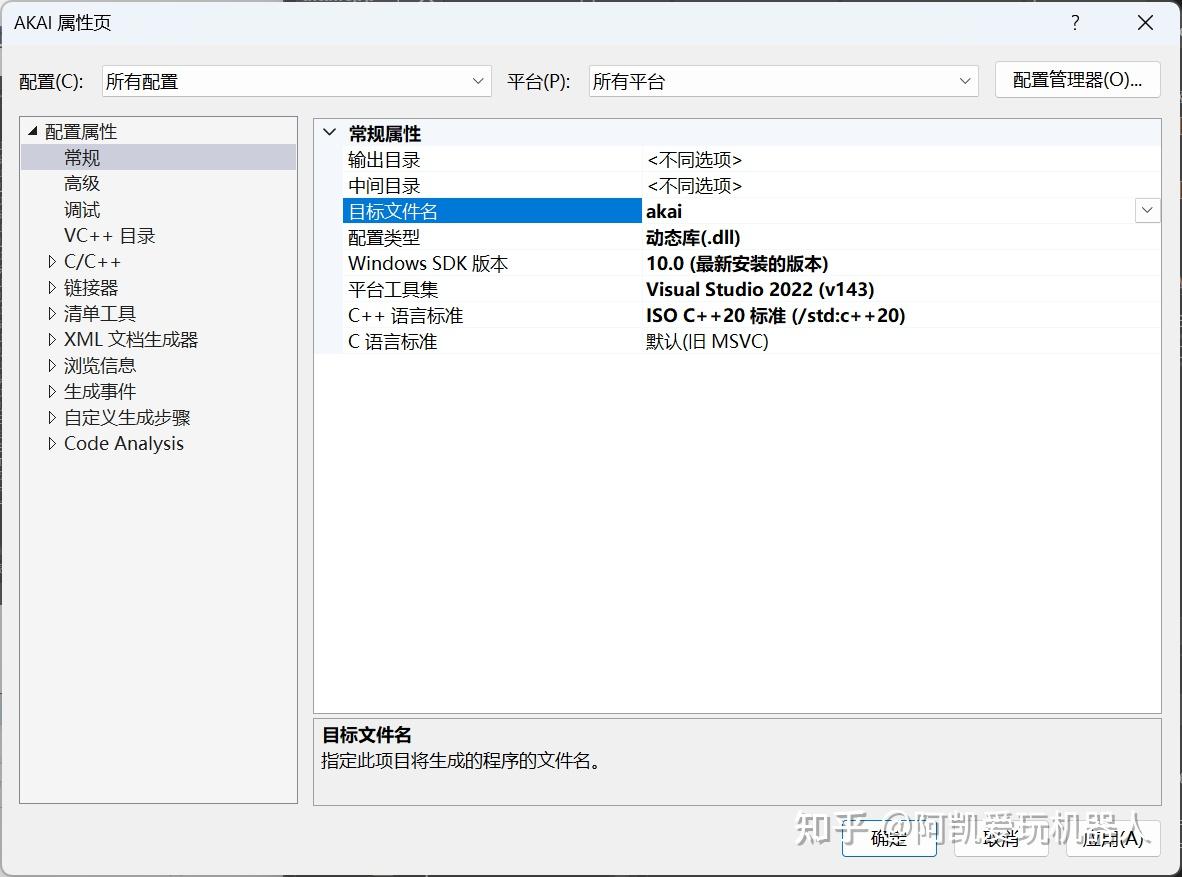Screen dimensions: 1182x877
Task: Open the 目标文件名 value dropdown arrow
Action: point(1146,210)
